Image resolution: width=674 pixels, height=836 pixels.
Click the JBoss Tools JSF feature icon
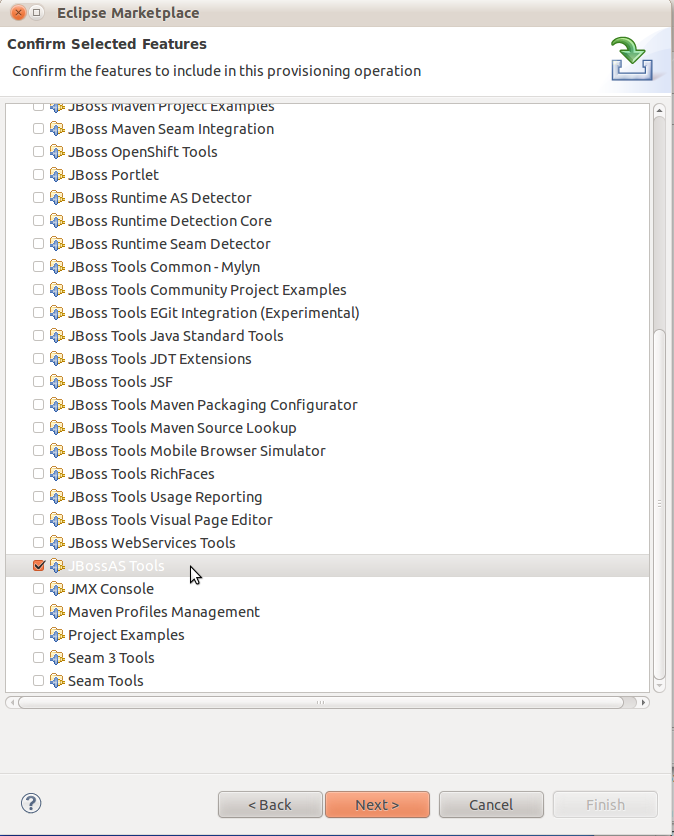click(x=57, y=382)
